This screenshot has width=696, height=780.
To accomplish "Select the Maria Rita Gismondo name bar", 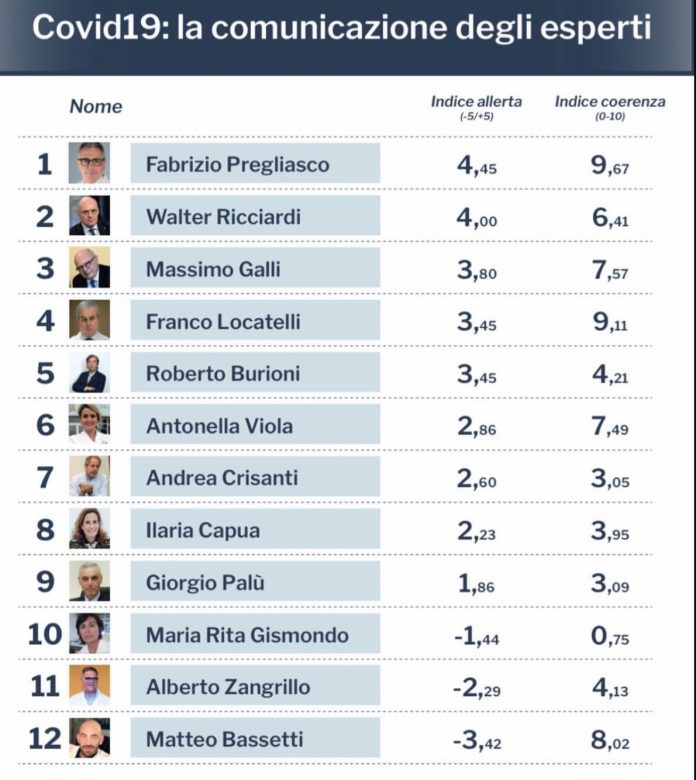I will (x=255, y=633).
